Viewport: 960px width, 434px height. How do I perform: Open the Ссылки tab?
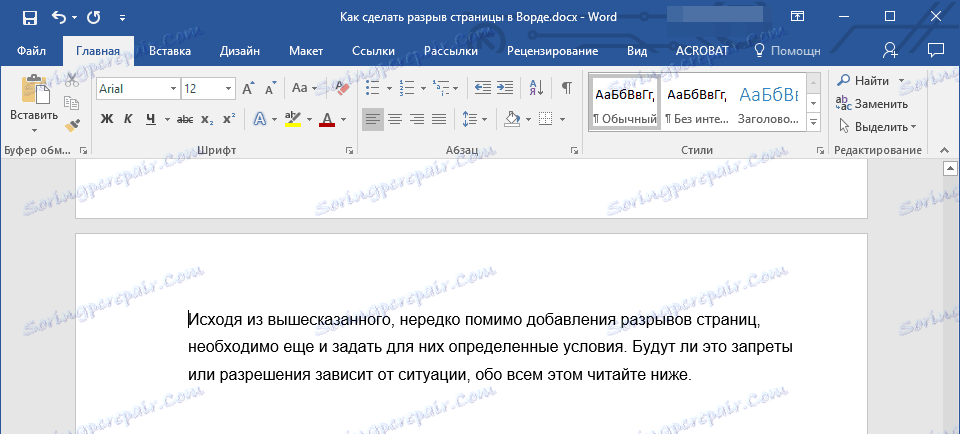(373, 51)
